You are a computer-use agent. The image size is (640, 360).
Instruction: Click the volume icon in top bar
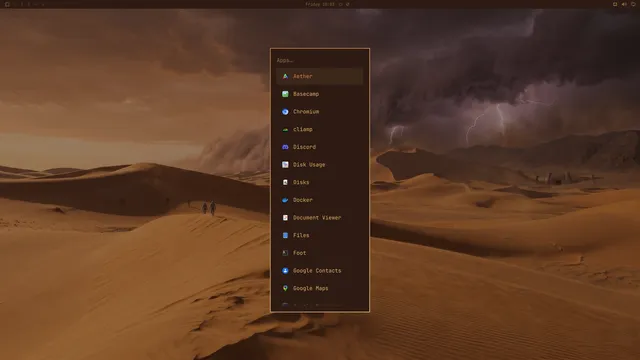pyautogui.click(x=624, y=4)
